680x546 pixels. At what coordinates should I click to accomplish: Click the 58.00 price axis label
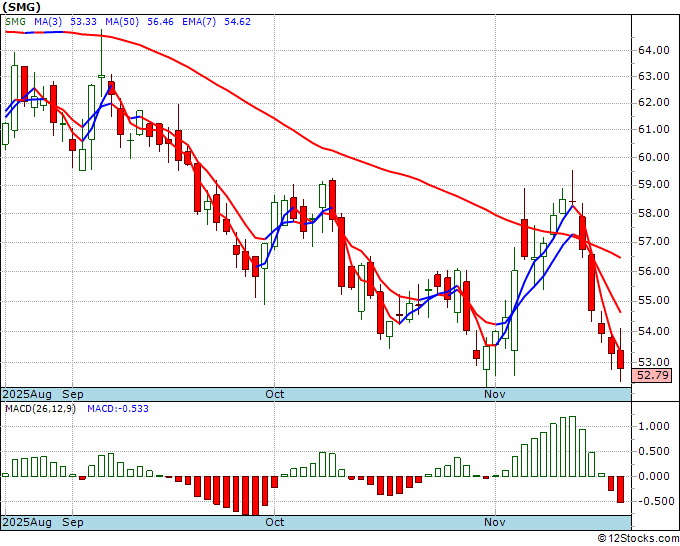point(654,213)
